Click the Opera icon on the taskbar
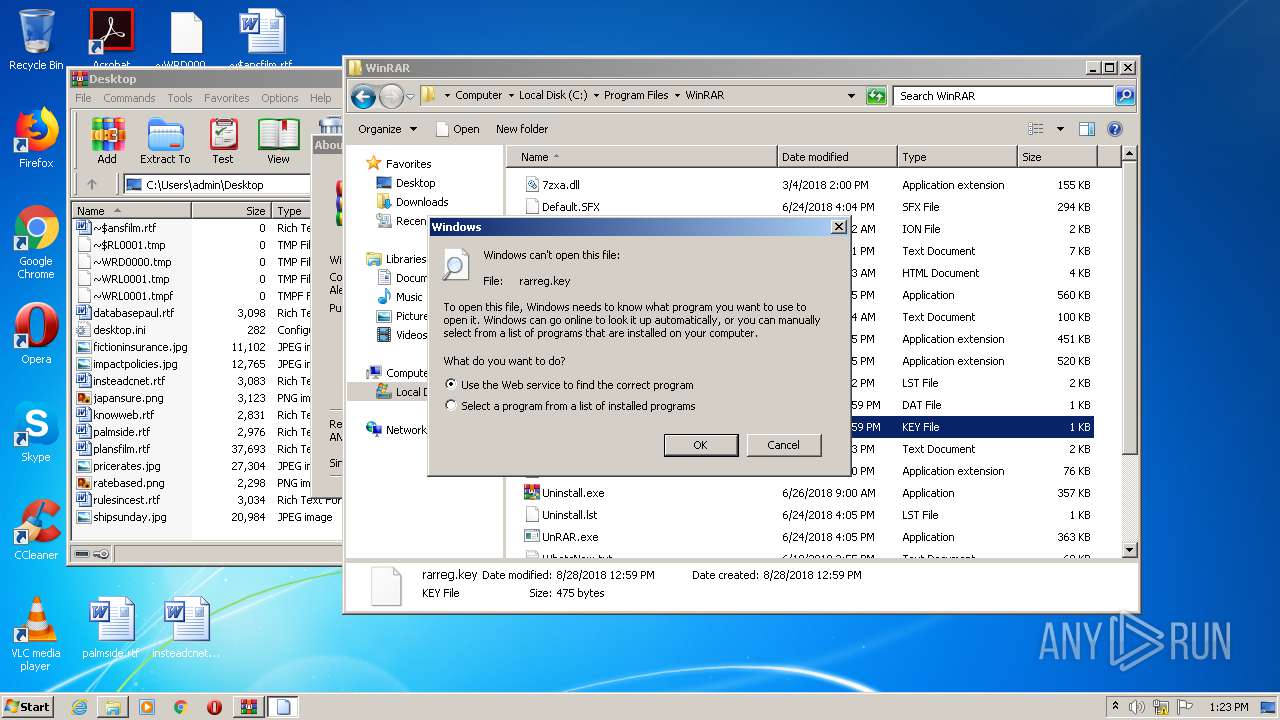The image size is (1280, 720). 214,707
